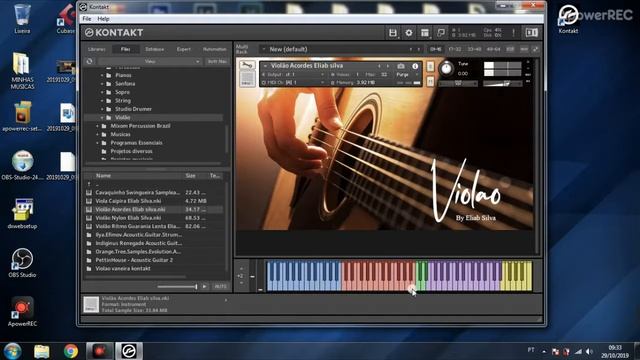
Task: Expand the Musicas folder
Action: (x=98, y=134)
